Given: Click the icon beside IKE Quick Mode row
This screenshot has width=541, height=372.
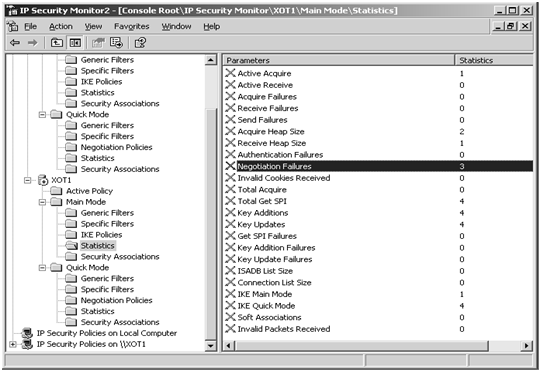Looking at the screenshot, I should pos(230,305).
